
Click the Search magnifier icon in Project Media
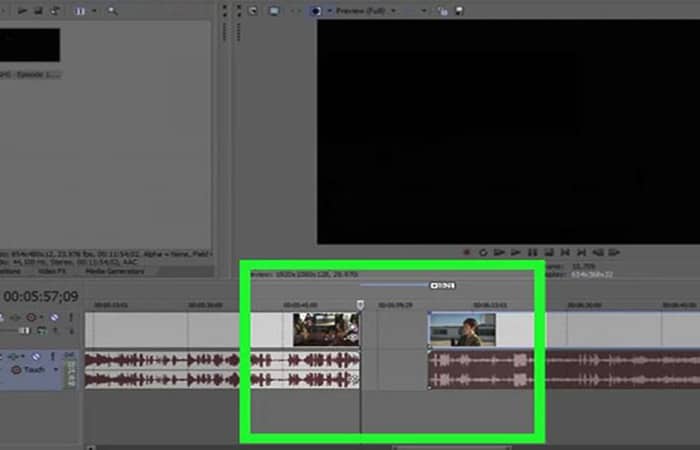point(112,11)
